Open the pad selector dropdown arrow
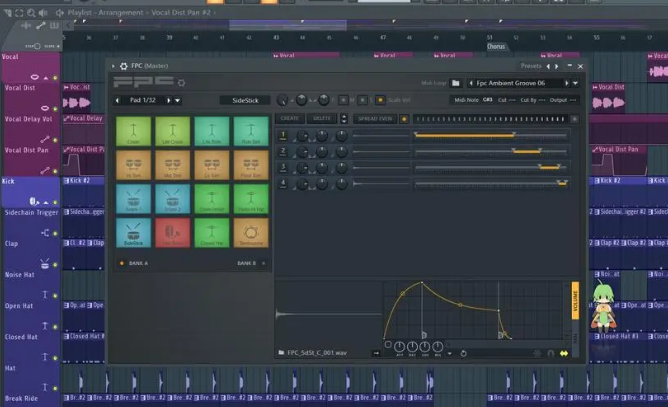 pyautogui.click(x=178, y=101)
